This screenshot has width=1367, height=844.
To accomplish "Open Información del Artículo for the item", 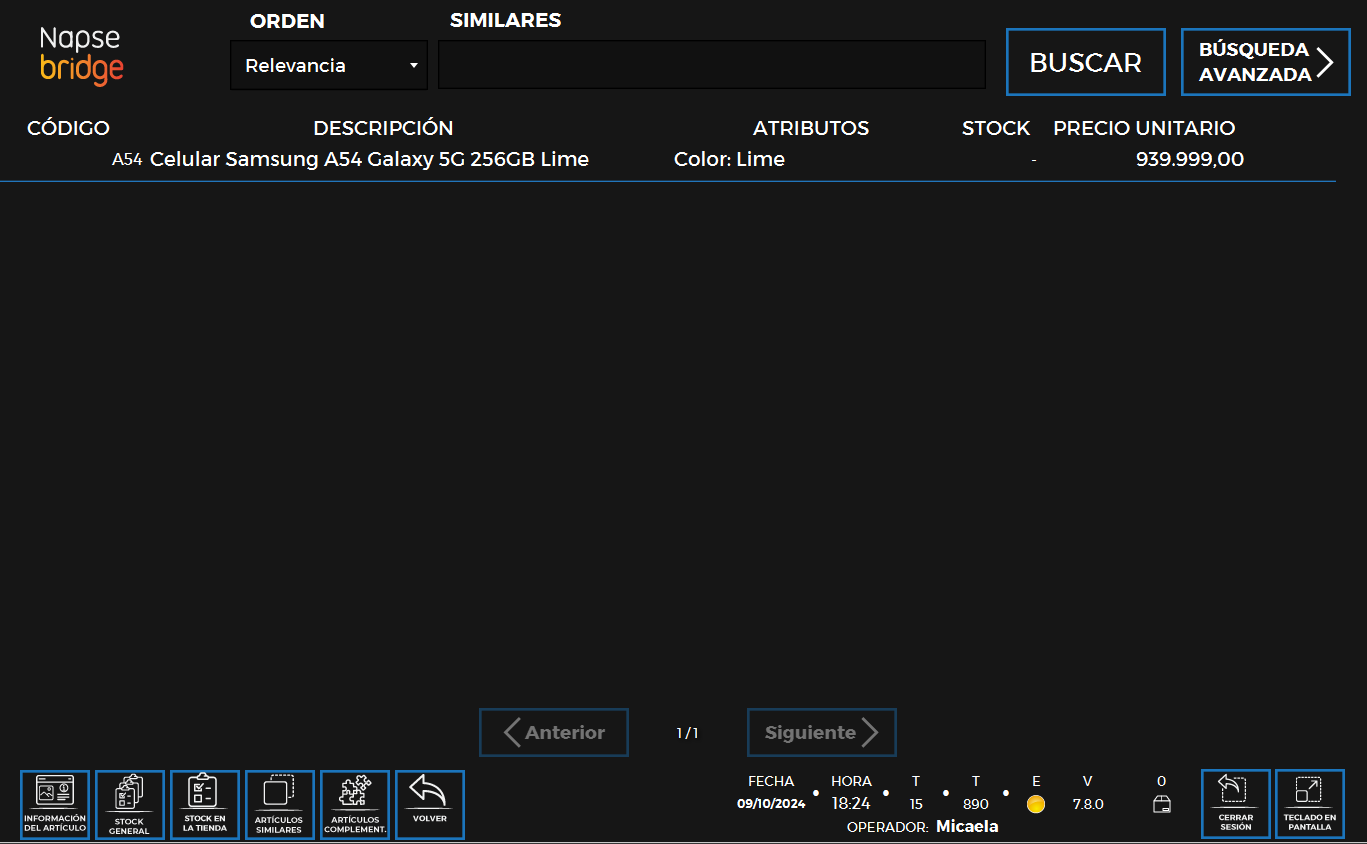I will tap(55, 805).
